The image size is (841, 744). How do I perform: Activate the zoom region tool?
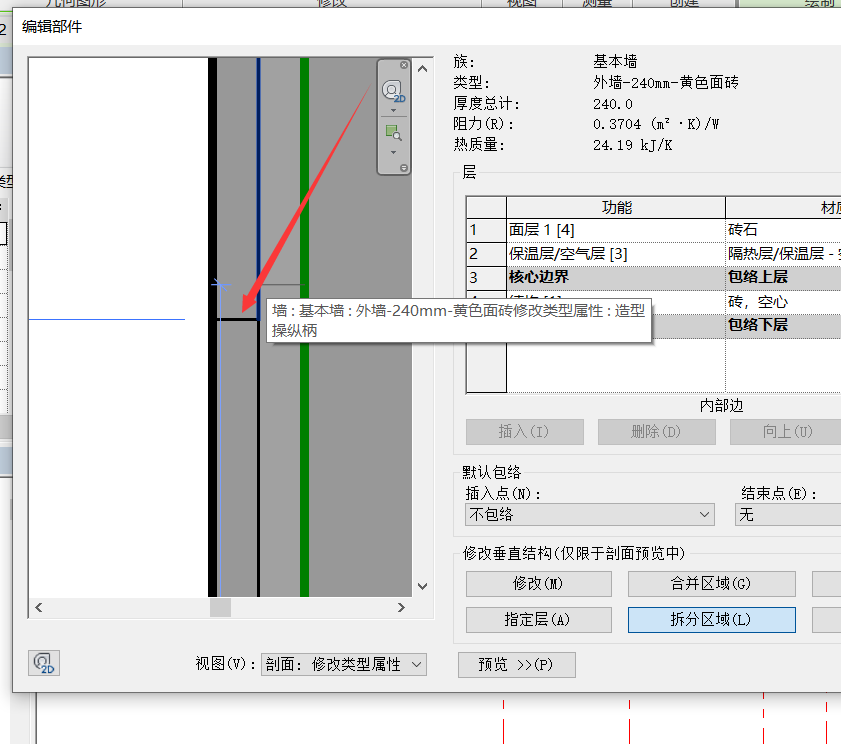pyautogui.click(x=393, y=132)
